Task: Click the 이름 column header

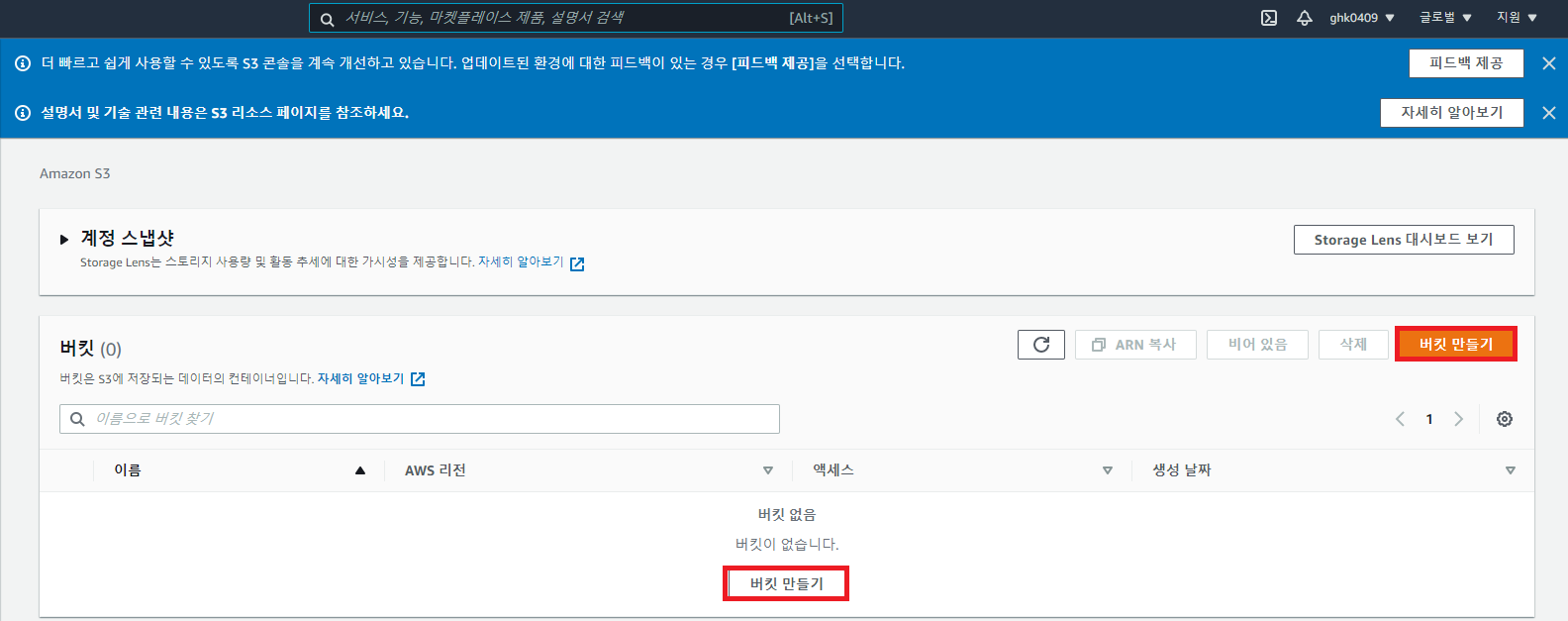Action: pyautogui.click(x=128, y=470)
